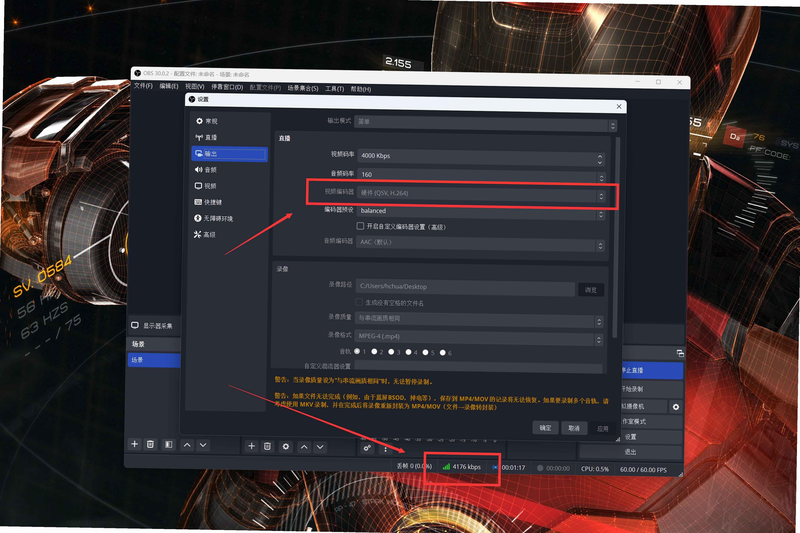Open the 文件(F) menu

click(x=143, y=86)
